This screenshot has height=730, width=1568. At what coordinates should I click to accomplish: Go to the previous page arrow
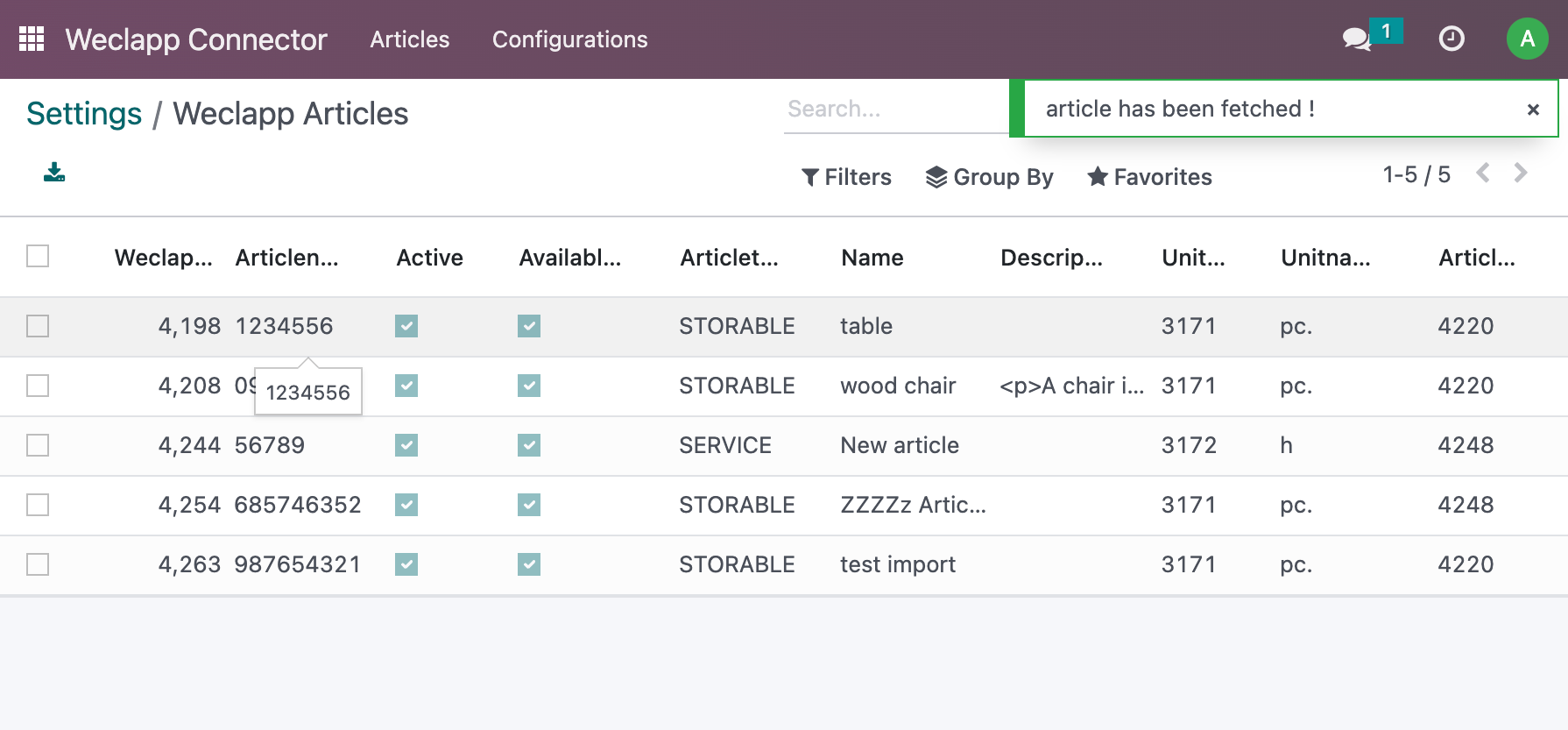coord(1483,173)
